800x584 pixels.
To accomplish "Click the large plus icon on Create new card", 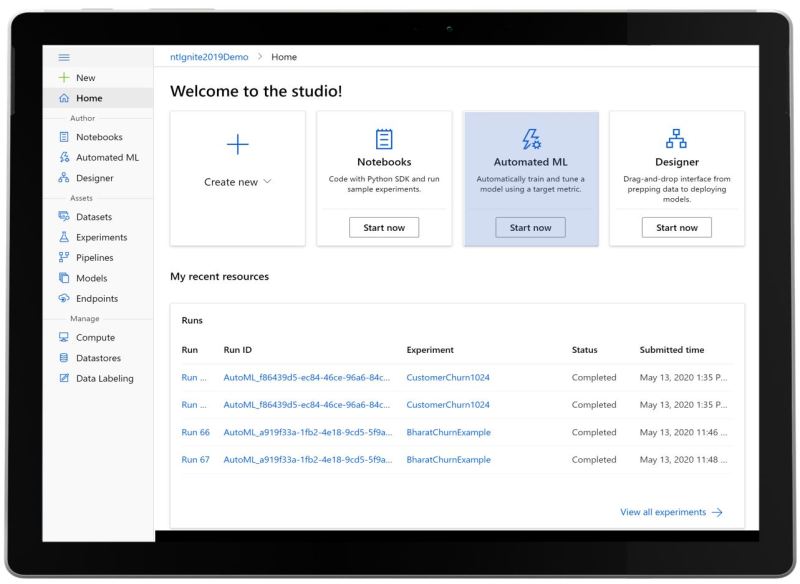I will 238,144.
